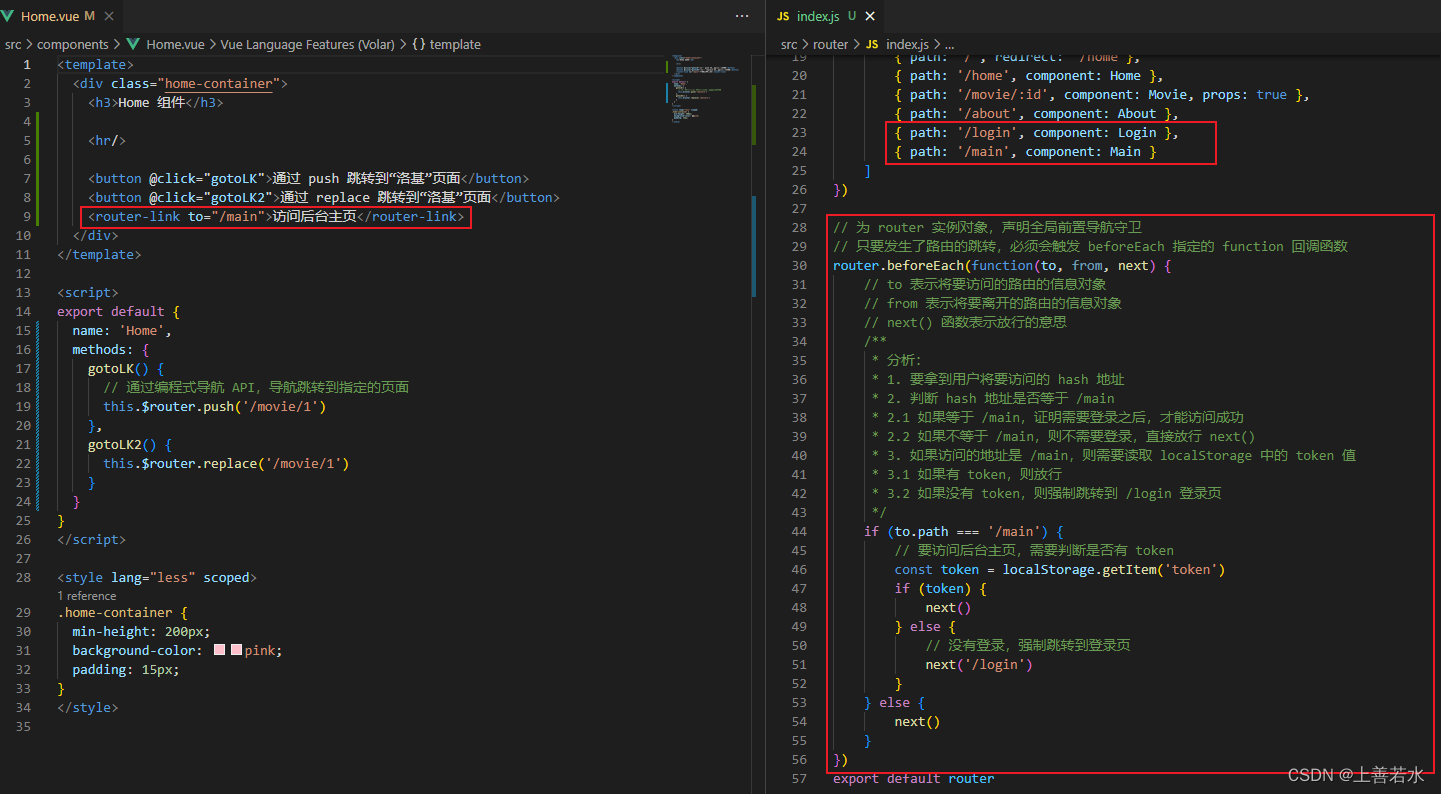Click this.$router.replace('/movie/1') line

point(226,463)
